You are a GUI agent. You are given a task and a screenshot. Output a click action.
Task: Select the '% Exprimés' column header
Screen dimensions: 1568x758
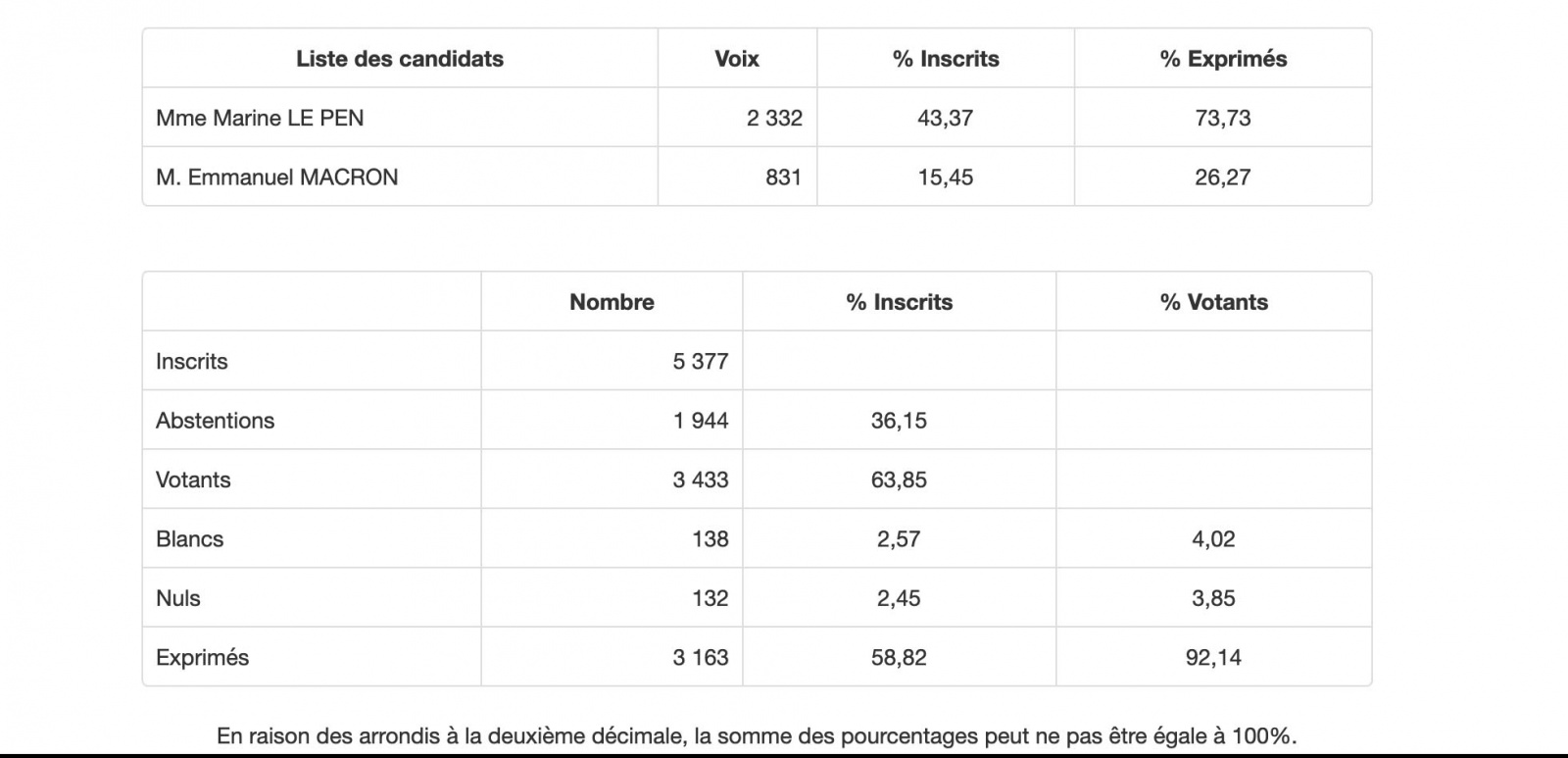coord(1223,59)
